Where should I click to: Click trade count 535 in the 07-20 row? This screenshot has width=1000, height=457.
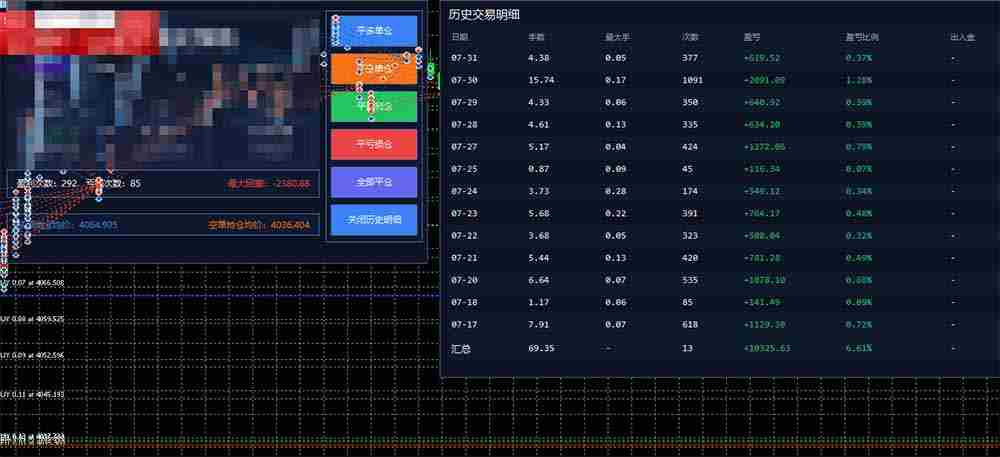(690, 280)
